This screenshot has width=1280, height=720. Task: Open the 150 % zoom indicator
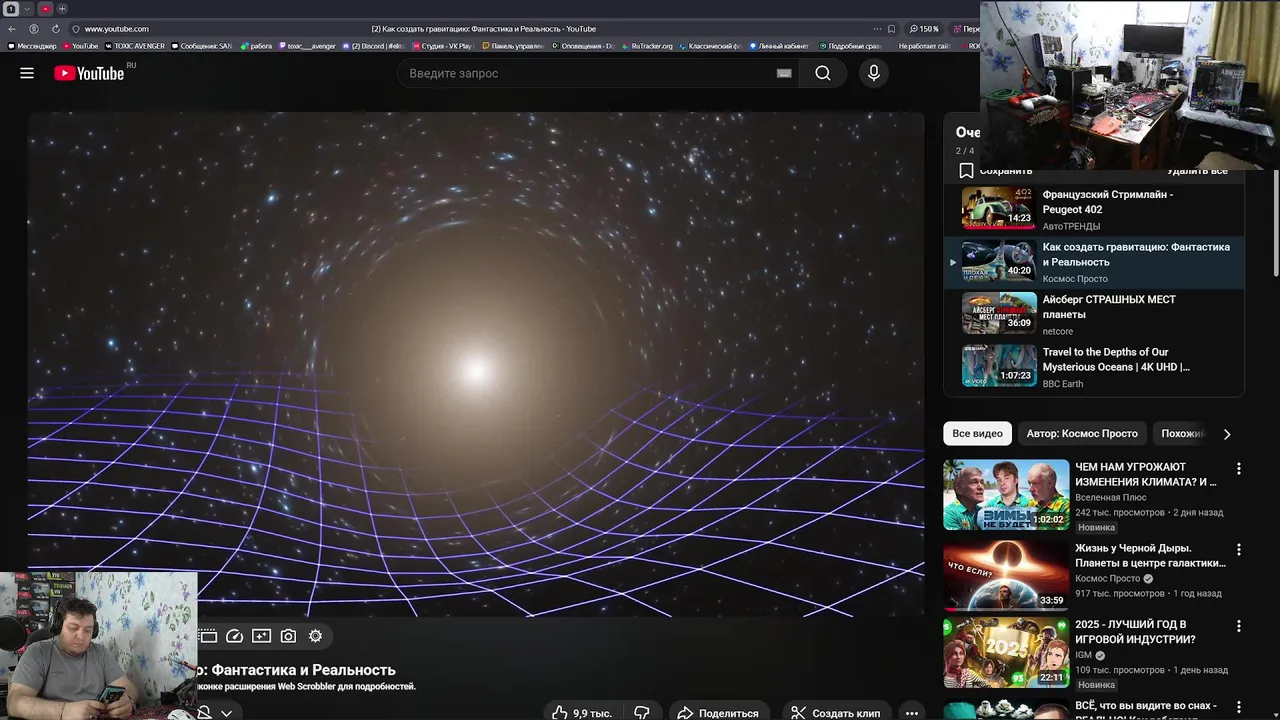(x=925, y=29)
